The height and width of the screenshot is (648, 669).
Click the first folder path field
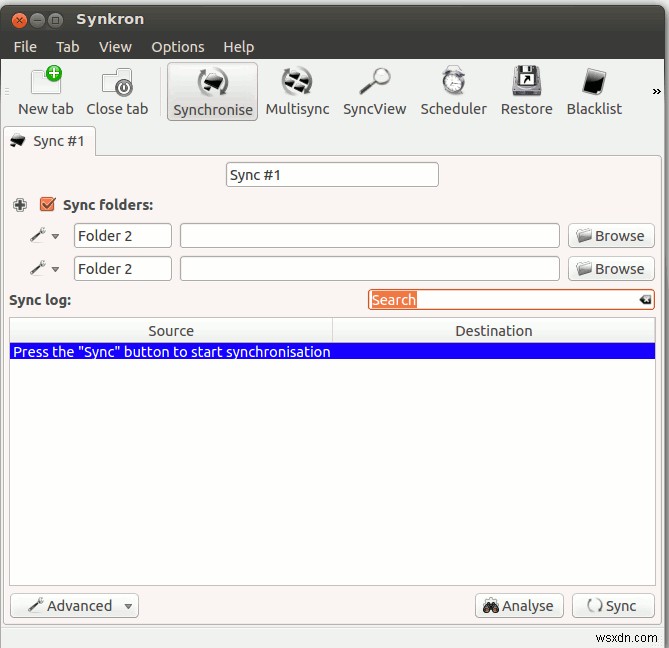(x=369, y=235)
